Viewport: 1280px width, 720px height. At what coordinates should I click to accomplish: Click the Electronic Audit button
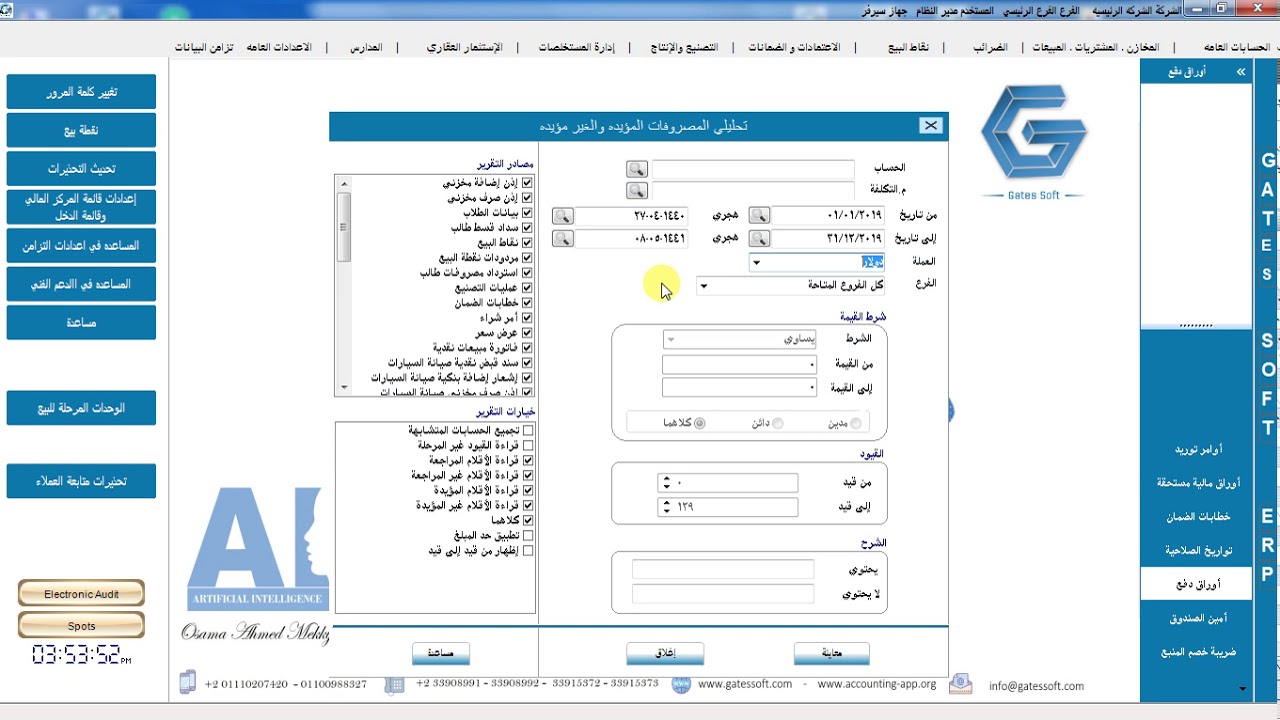(x=81, y=594)
